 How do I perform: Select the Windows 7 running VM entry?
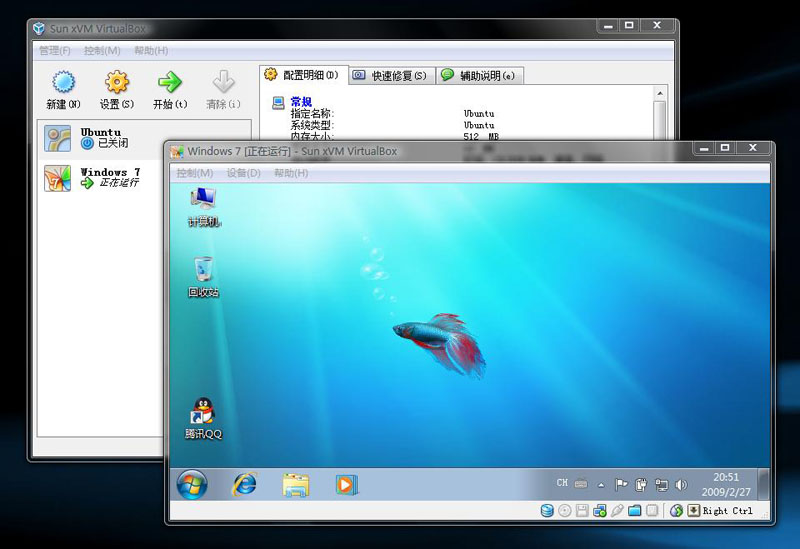point(102,178)
